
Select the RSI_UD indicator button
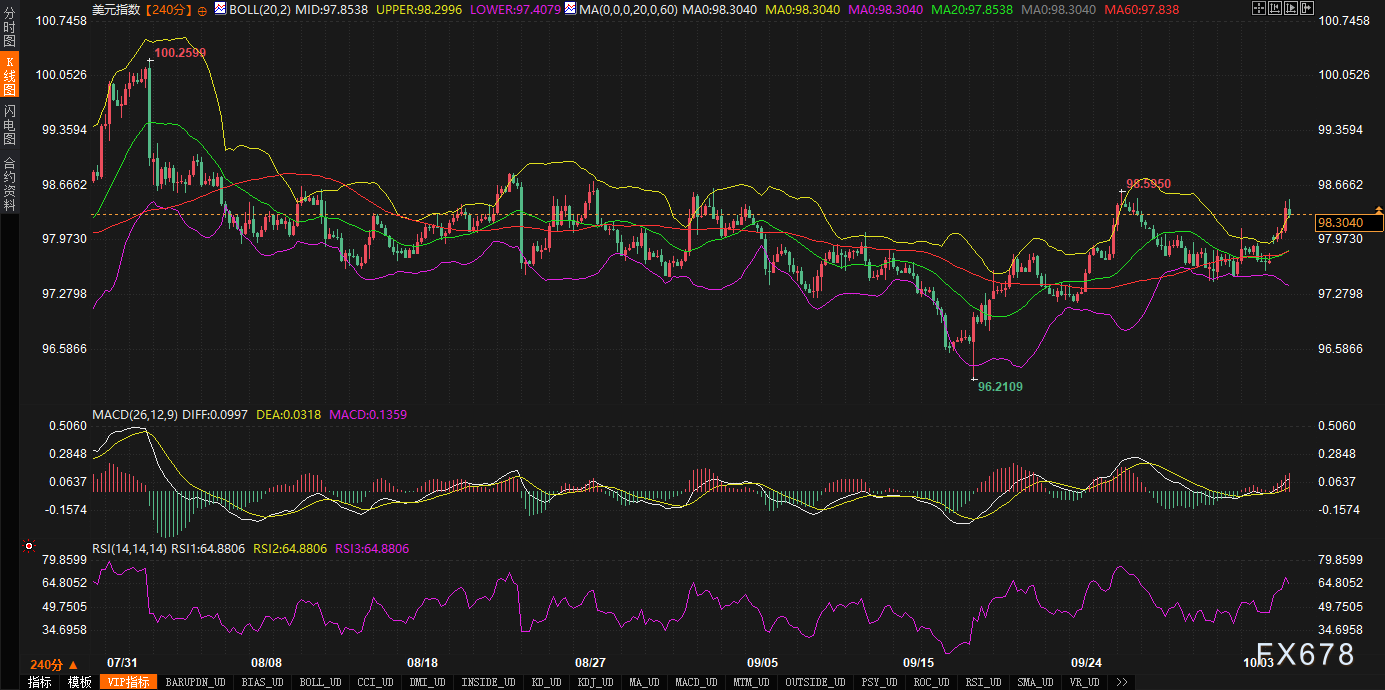[984, 682]
